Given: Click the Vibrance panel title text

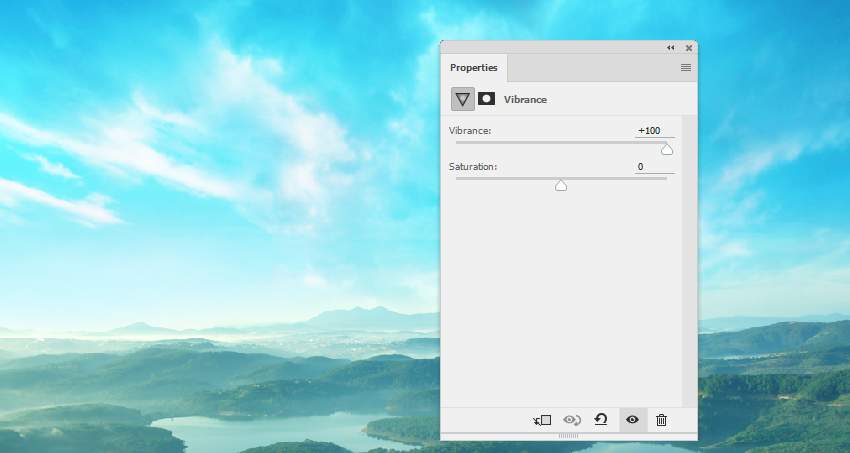Looking at the screenshot, I should pos(525,100).
